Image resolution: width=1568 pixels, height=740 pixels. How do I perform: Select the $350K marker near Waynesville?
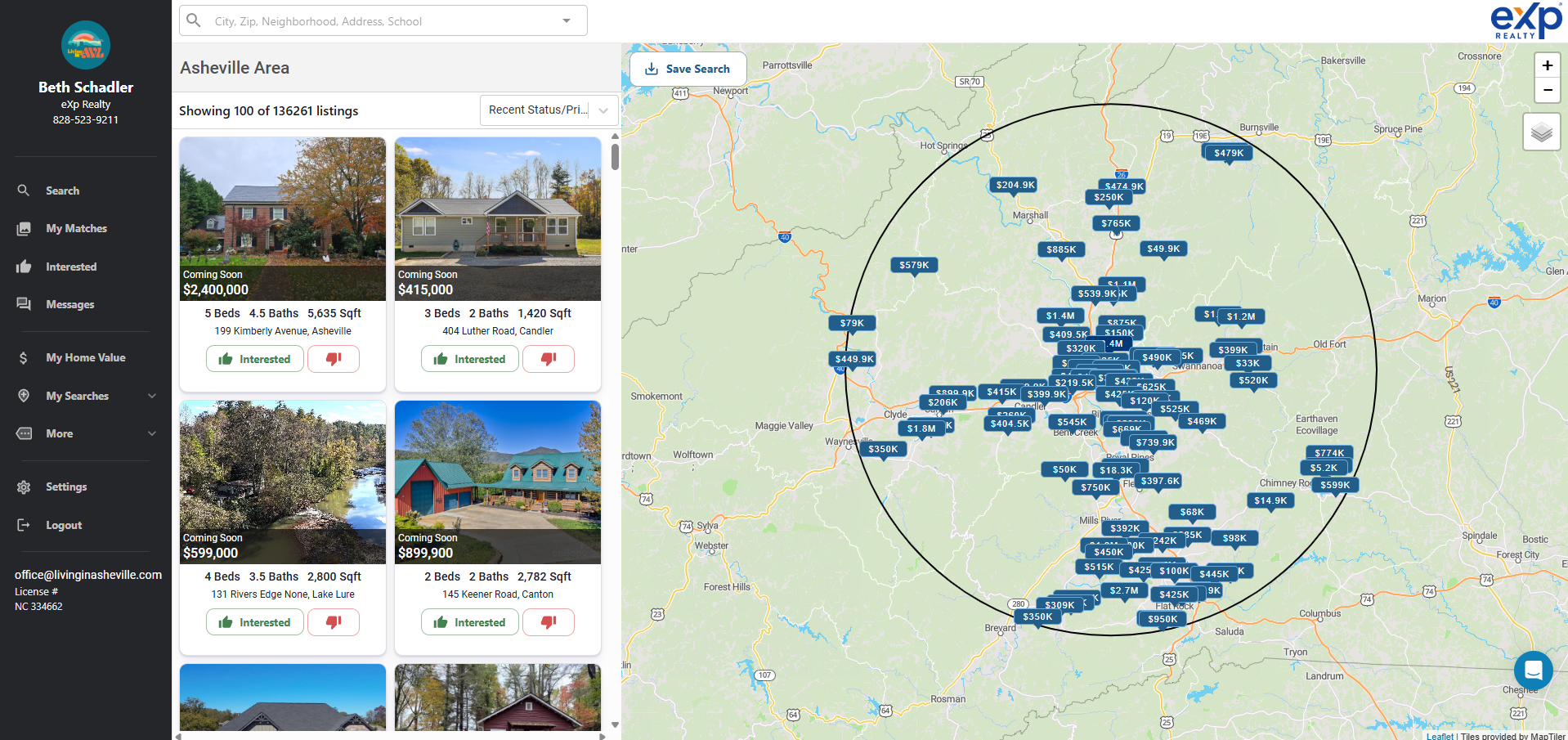[883, 449]
